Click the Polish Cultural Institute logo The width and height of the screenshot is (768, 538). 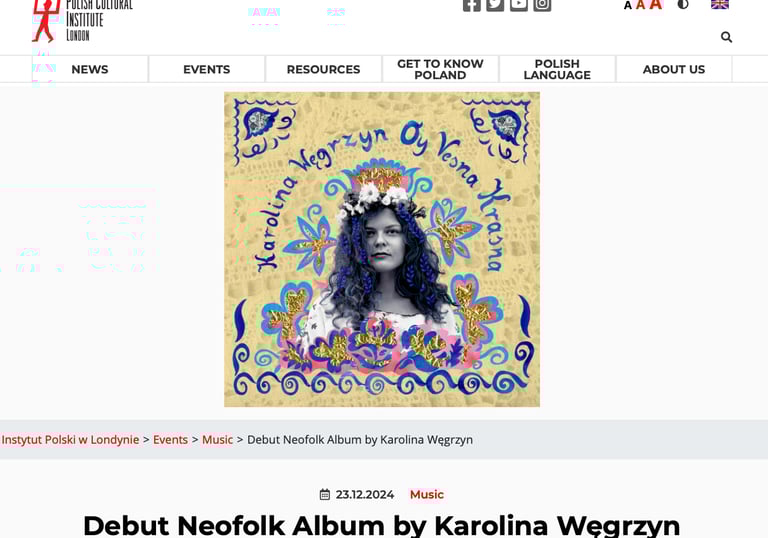click(x=82, y=21)
